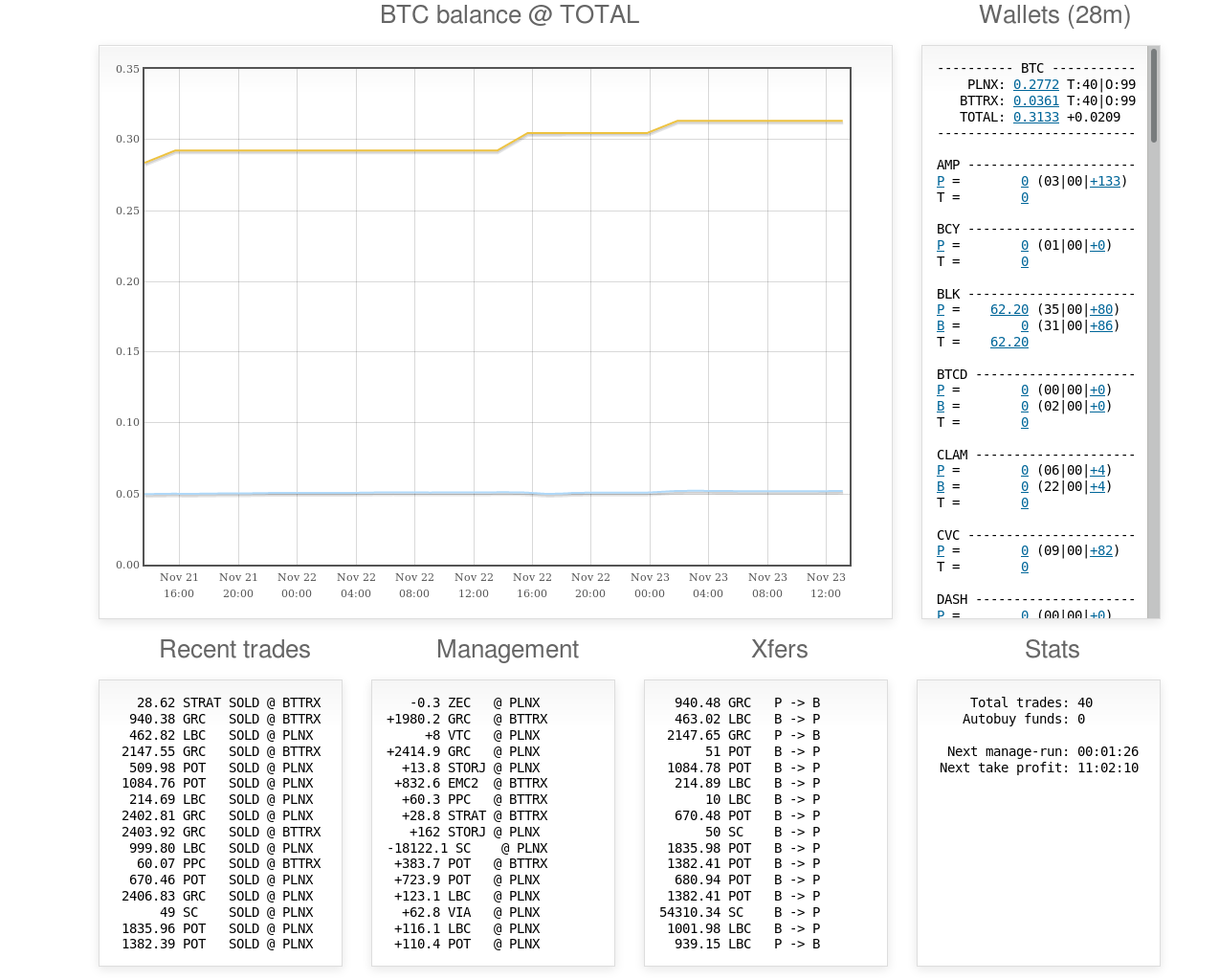Screen dimensions: 1219x980
Task: Click the 'Management' heading
Action: click(508, 649)
